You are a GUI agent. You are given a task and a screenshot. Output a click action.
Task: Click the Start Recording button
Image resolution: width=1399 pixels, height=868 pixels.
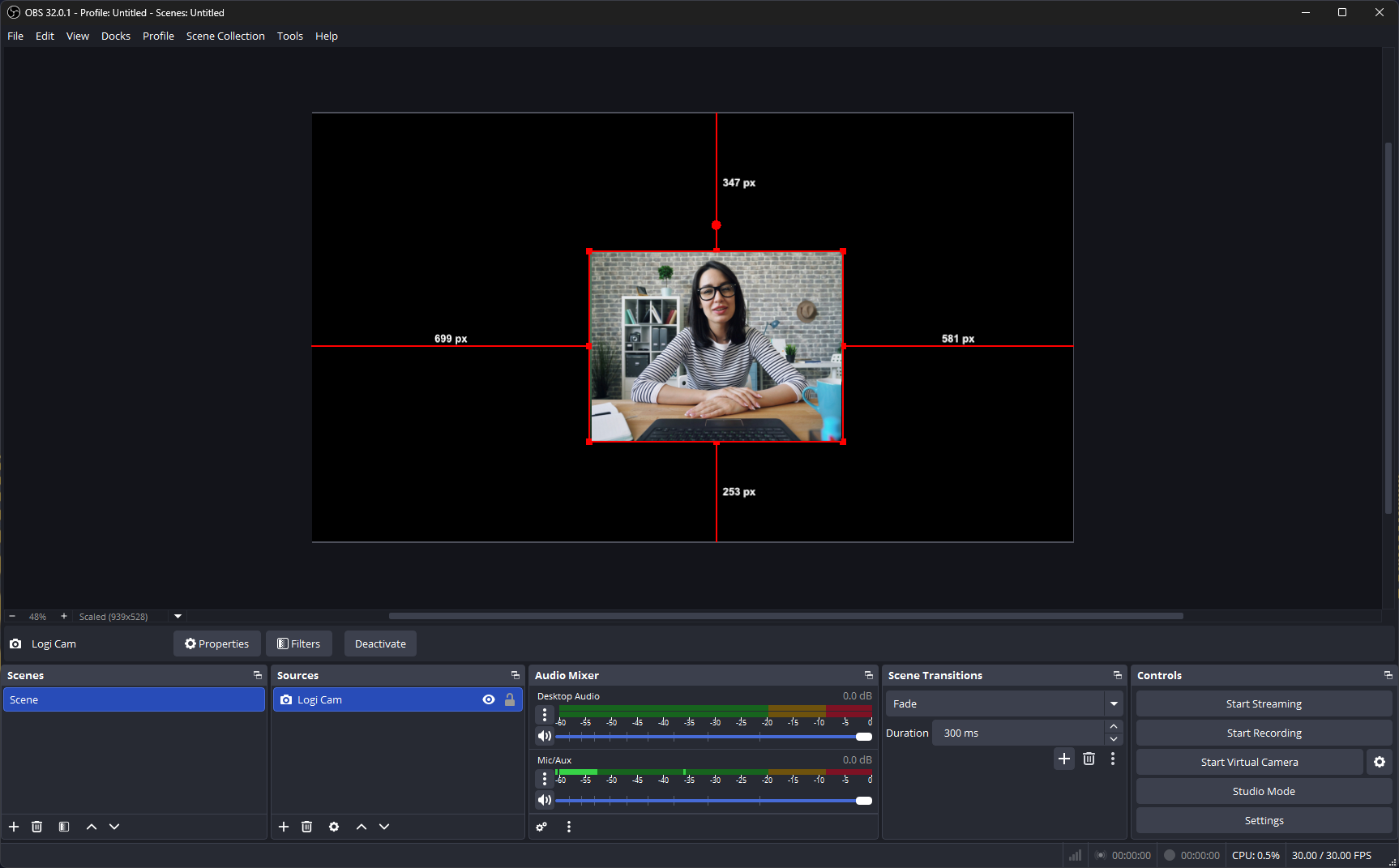(x=1263, y=733)
